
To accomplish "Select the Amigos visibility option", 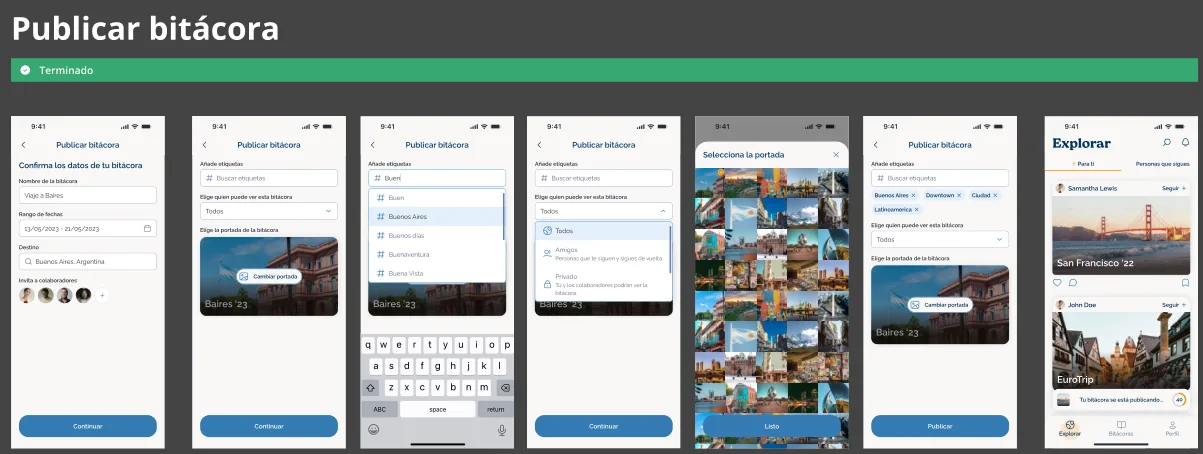I will (601, 254).
